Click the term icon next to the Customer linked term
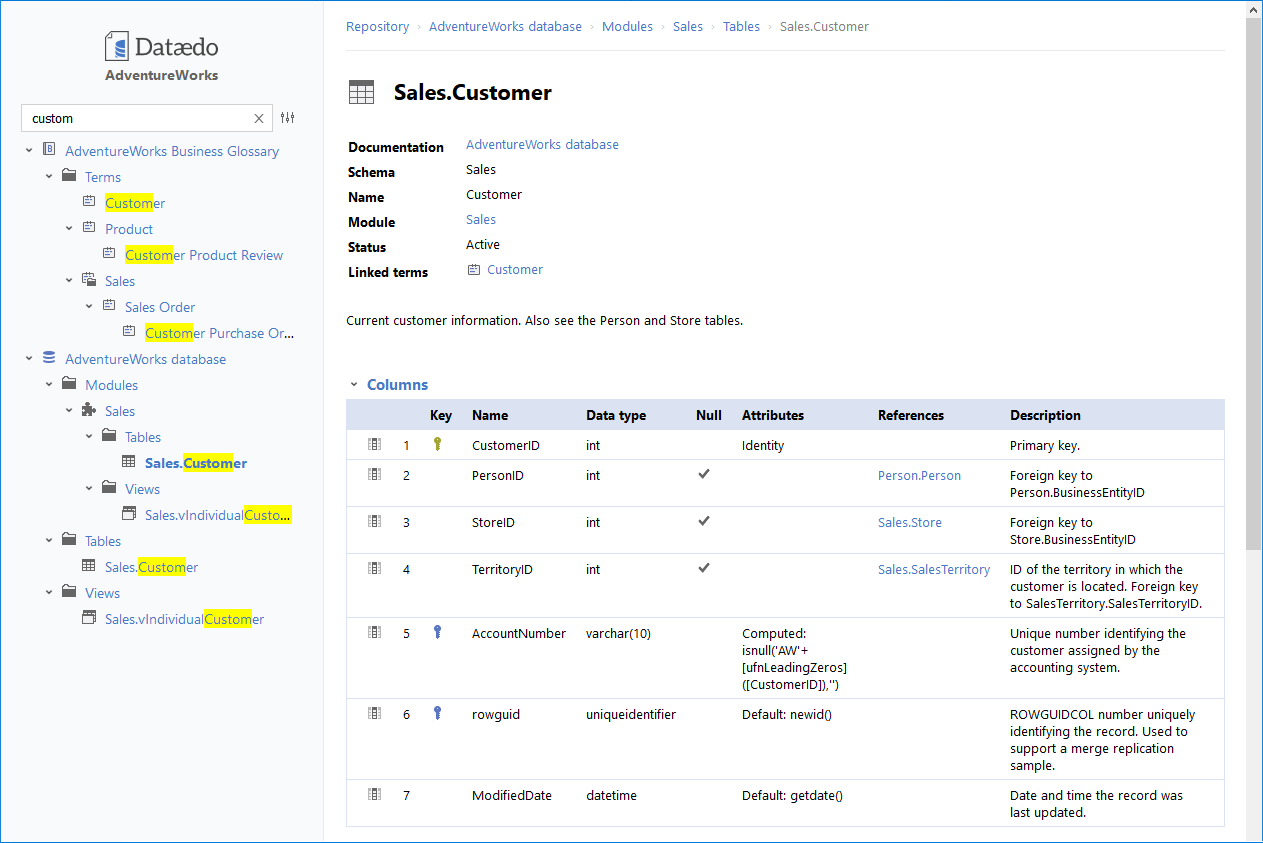The width and height of the screenshot is (1263, 843). pos(474,270)
